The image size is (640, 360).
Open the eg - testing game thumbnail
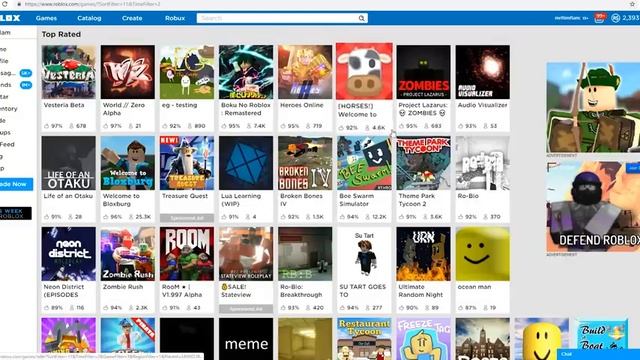tap(187, 72)
